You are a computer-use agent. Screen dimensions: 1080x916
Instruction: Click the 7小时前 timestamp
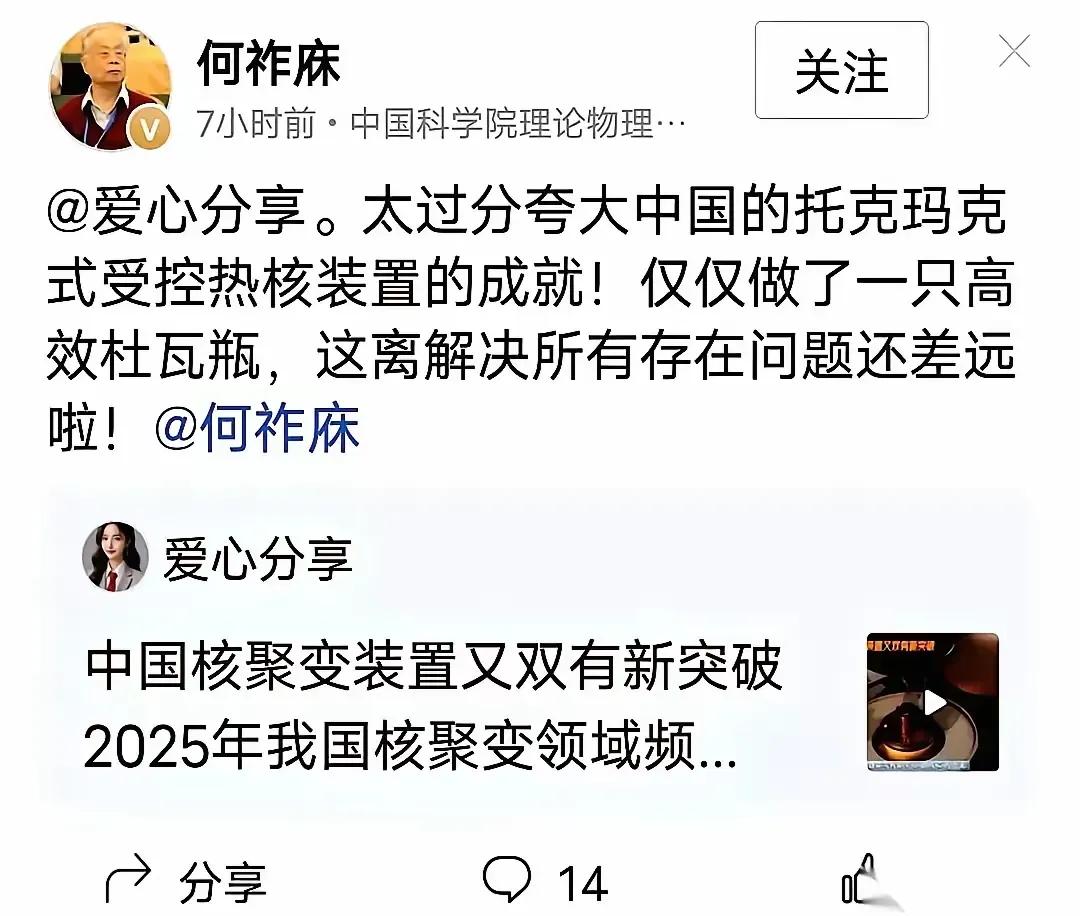pos(256,124)
